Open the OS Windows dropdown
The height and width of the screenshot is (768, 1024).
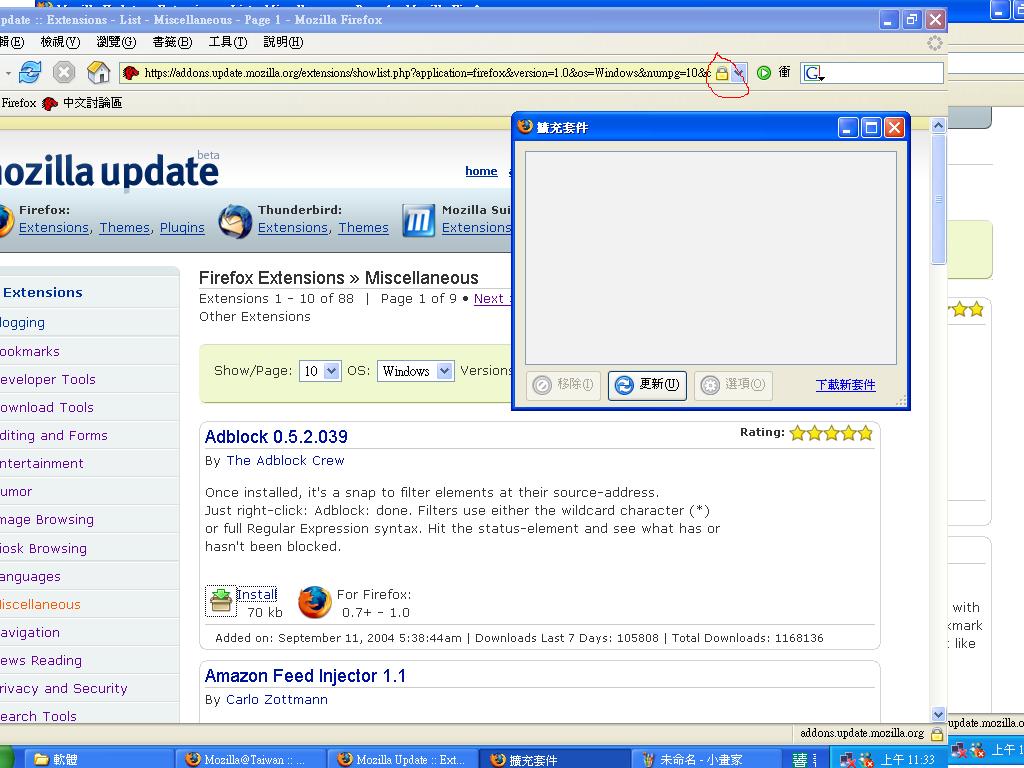point(415,371)
